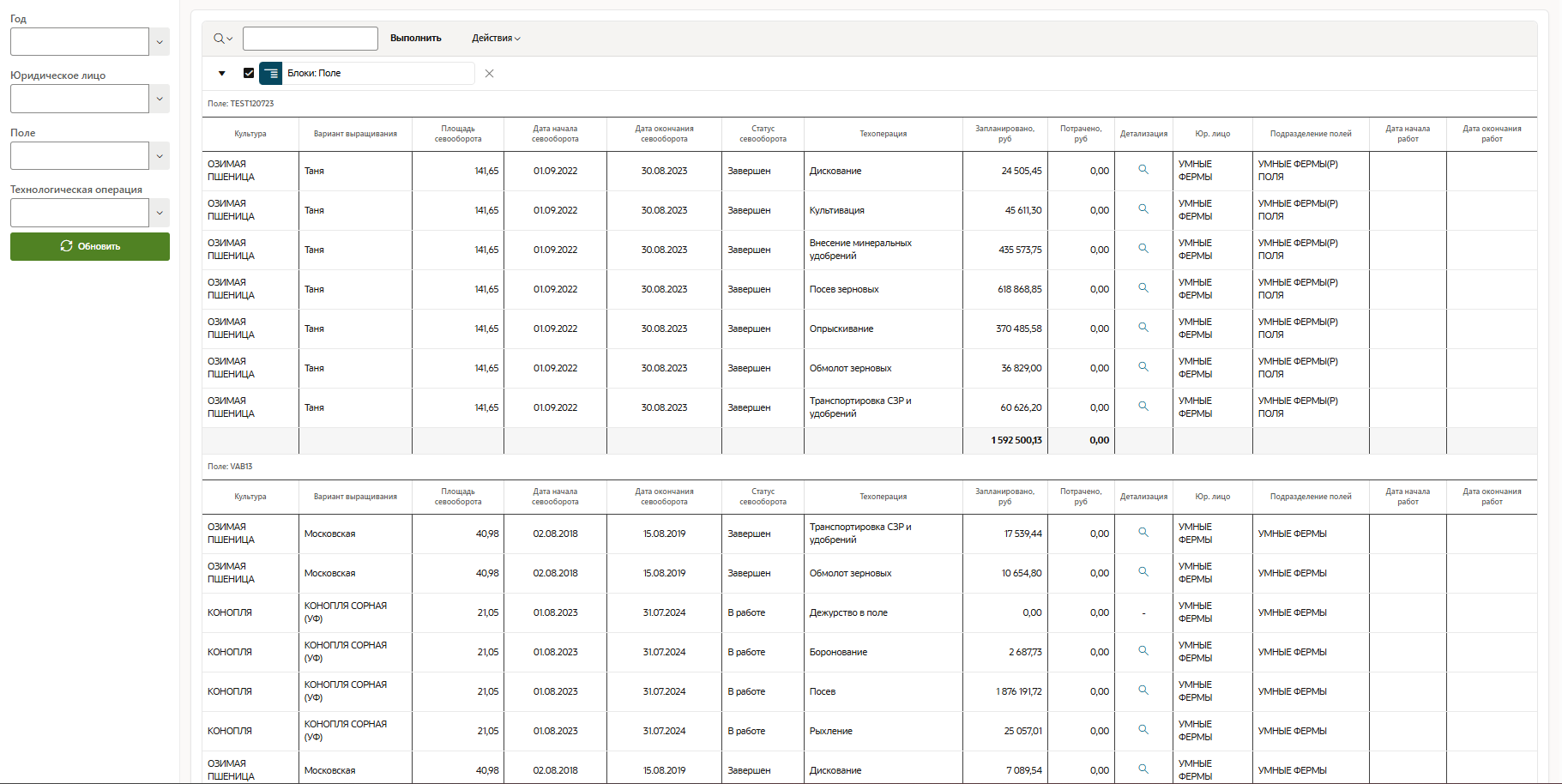Image resolution: width=1562 pixels, height=784 pixels.
Task: Open the Юридическое лицо dropdown
Action: coord(160,99)
